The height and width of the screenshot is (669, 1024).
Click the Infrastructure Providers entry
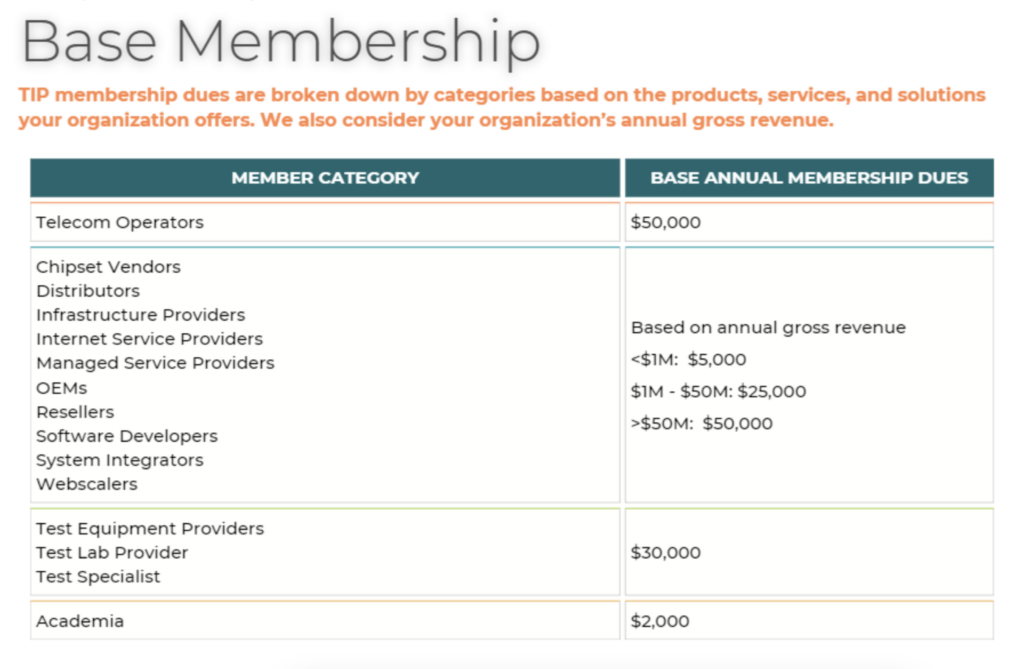(x=140, y=315)
